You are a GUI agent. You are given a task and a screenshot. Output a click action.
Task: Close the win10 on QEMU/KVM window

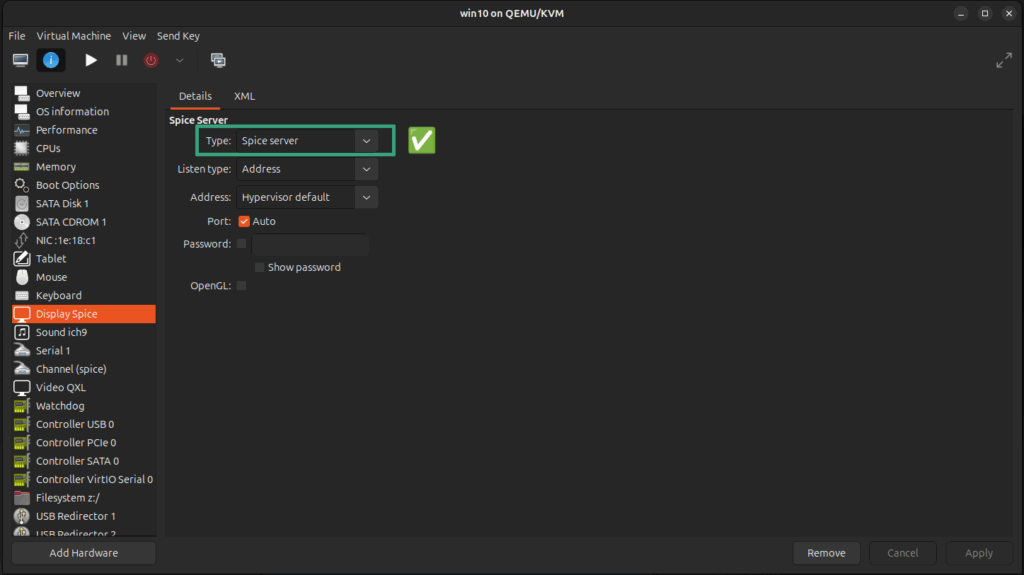point(1009,13)
